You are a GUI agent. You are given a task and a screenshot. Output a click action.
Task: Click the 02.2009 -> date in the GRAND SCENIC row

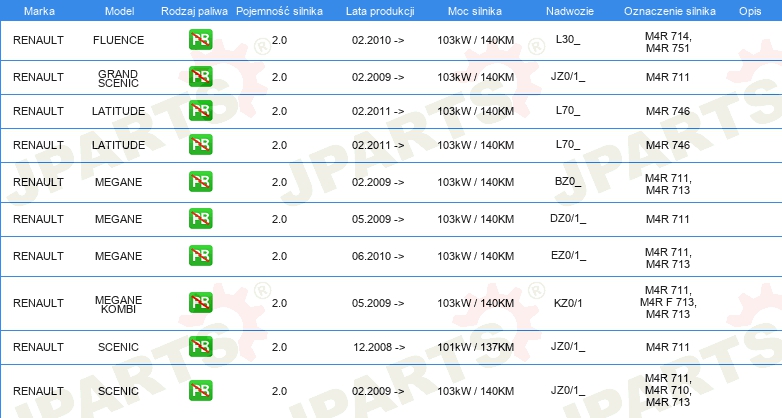pos(378,77)
